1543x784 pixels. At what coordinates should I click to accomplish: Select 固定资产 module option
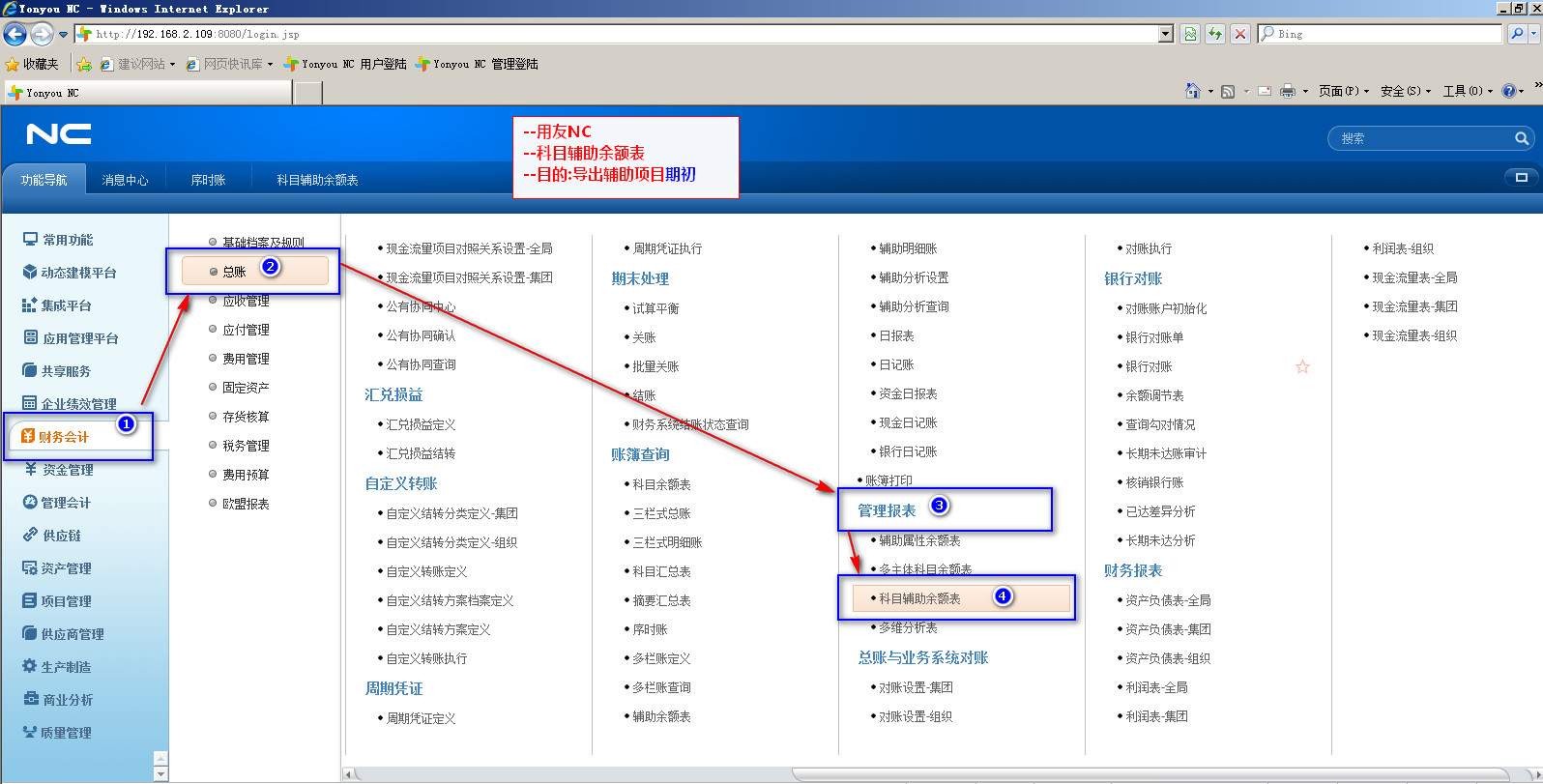[x=246, y=388]
